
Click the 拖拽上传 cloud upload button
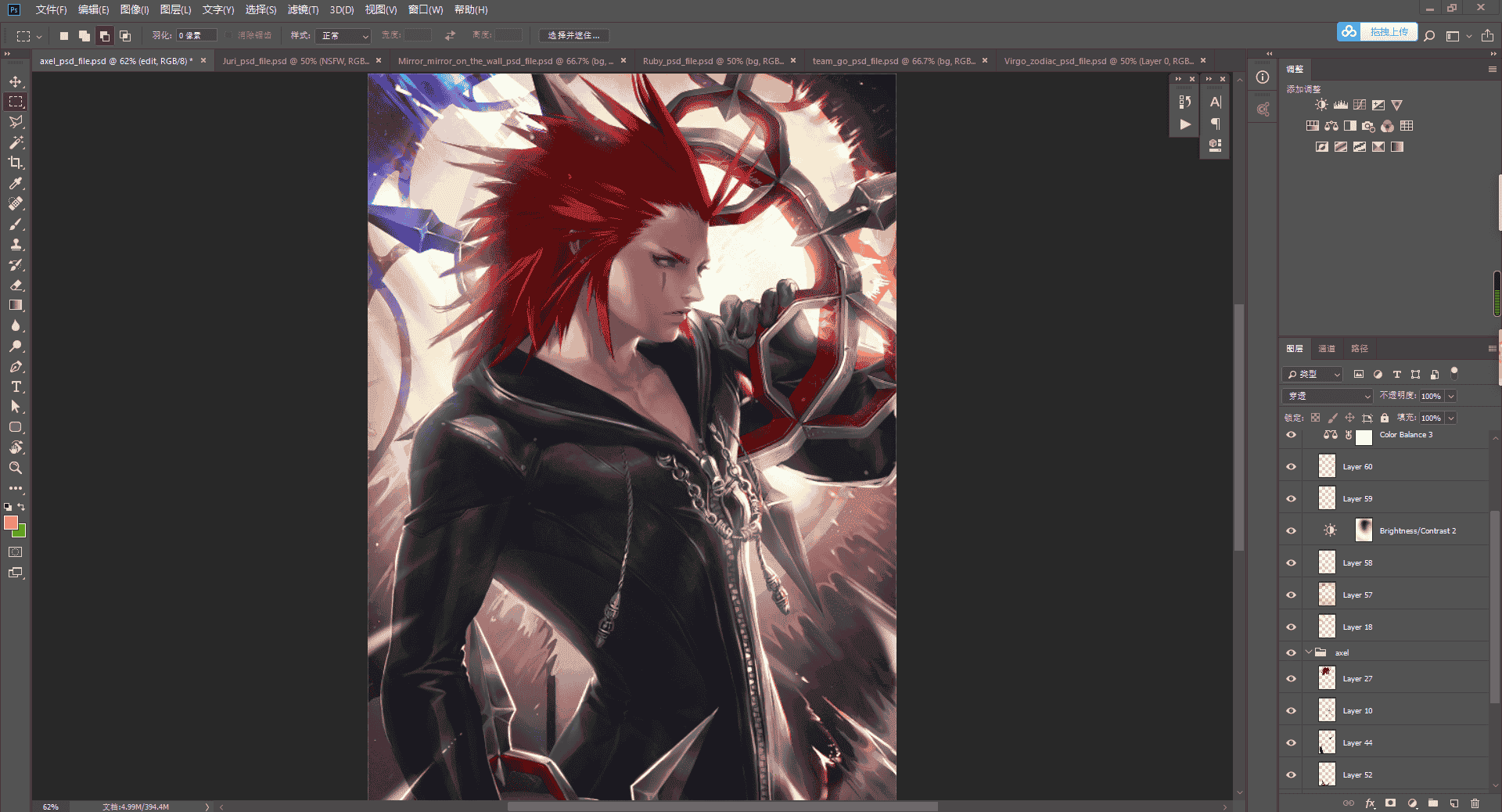click(x=1378, y=32)
